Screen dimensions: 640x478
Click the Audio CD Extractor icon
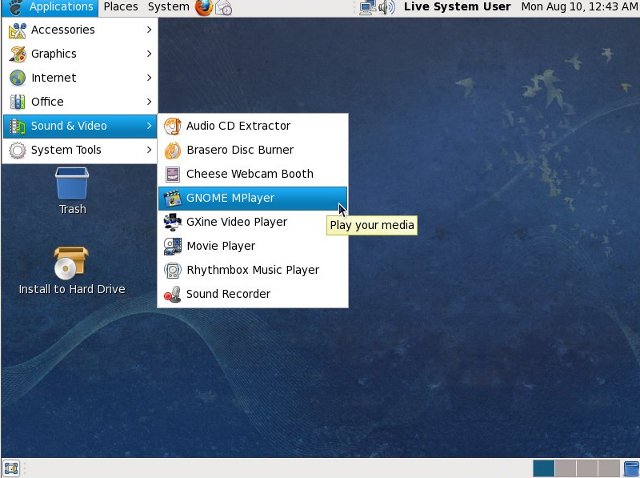173,126
